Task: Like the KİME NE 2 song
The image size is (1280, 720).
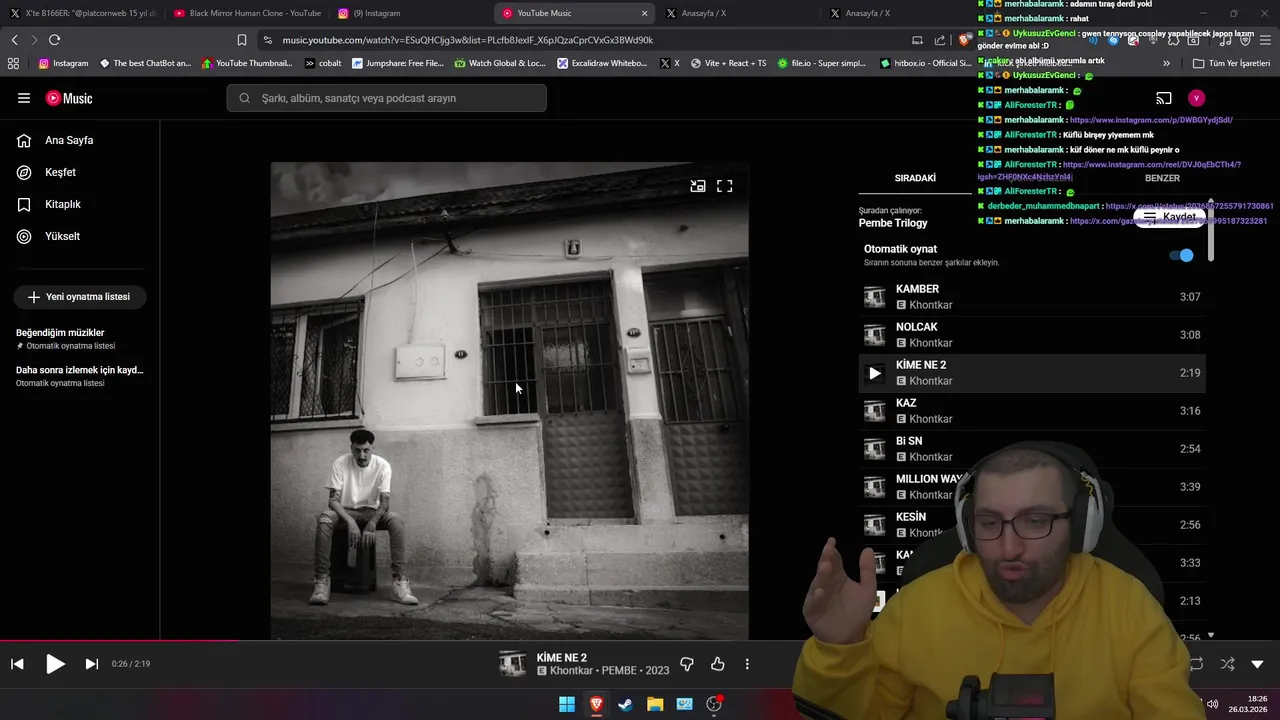Action: (717, 664)
